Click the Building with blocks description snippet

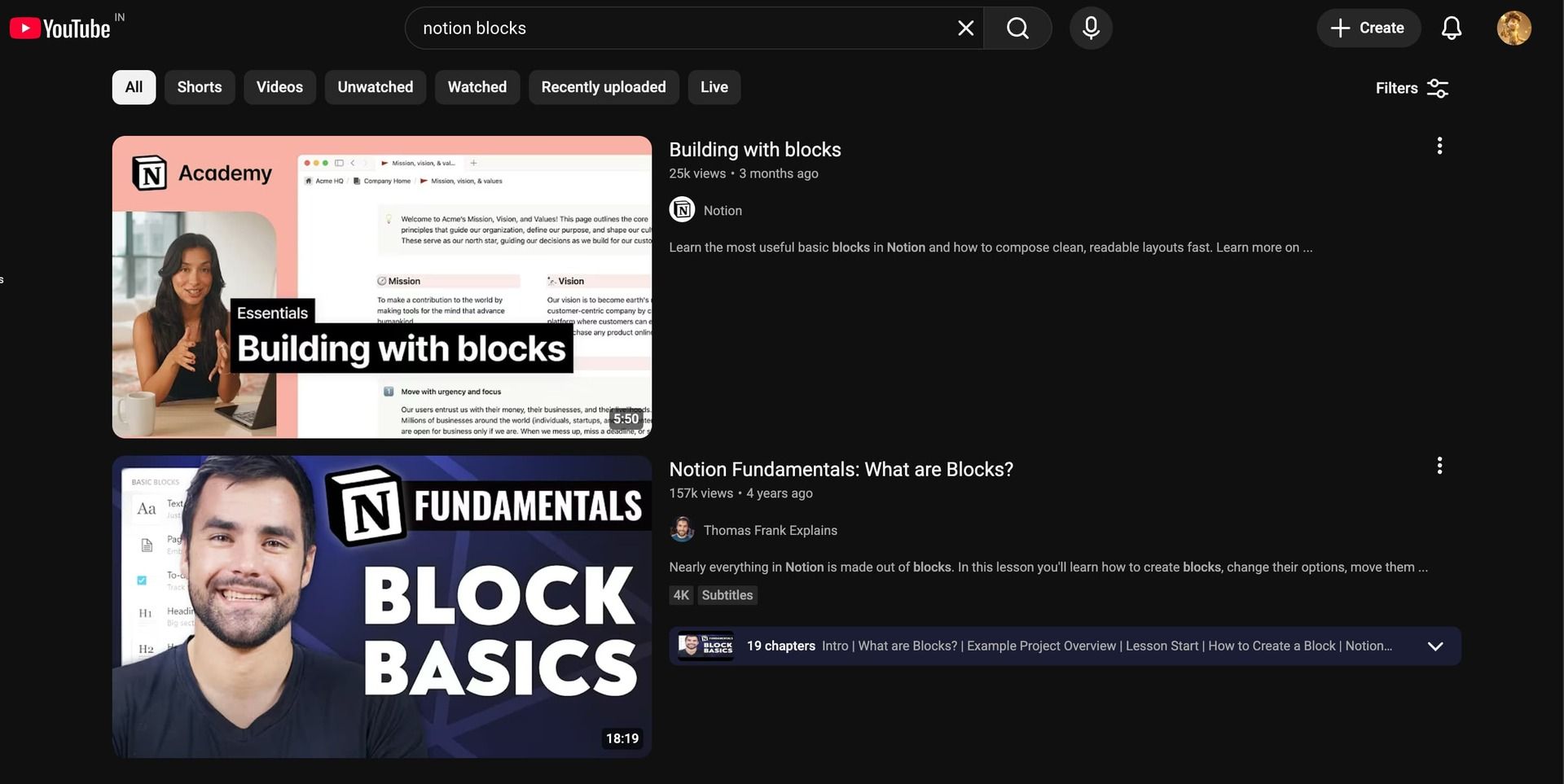tap(991, 247)
